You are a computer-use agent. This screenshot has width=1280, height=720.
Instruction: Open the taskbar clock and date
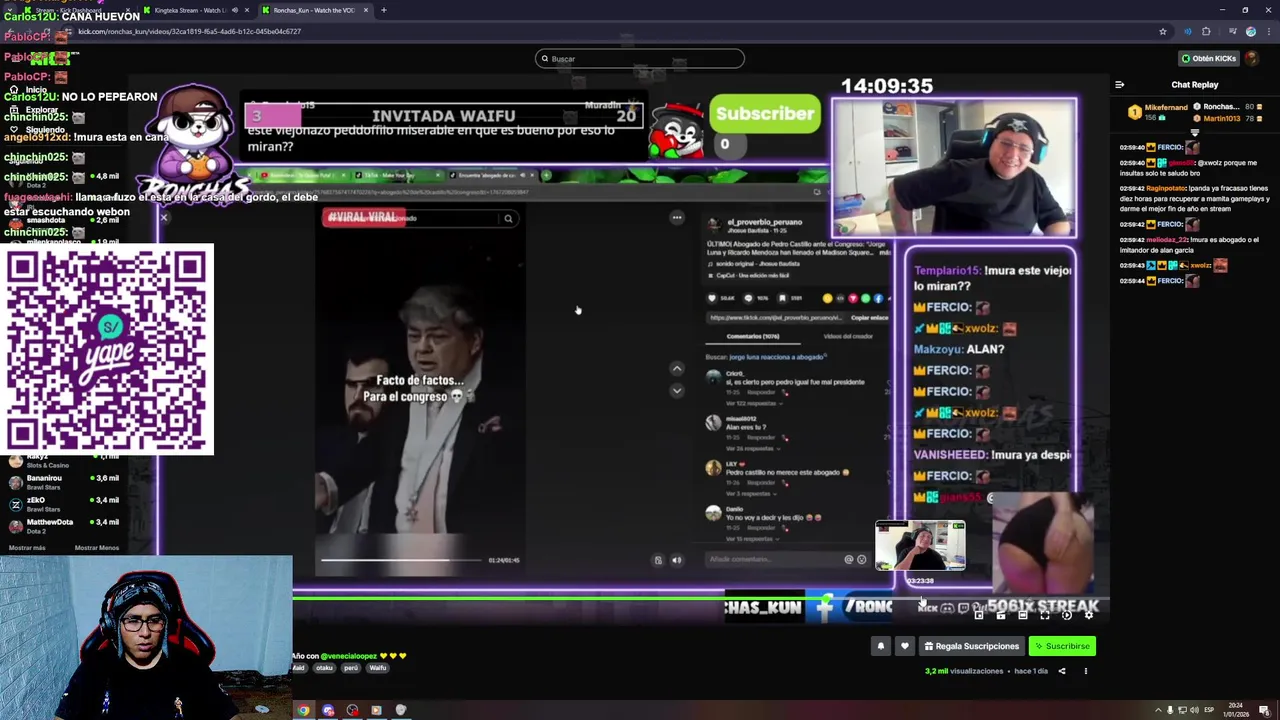pyautogui.click(x=1236, y=710)
